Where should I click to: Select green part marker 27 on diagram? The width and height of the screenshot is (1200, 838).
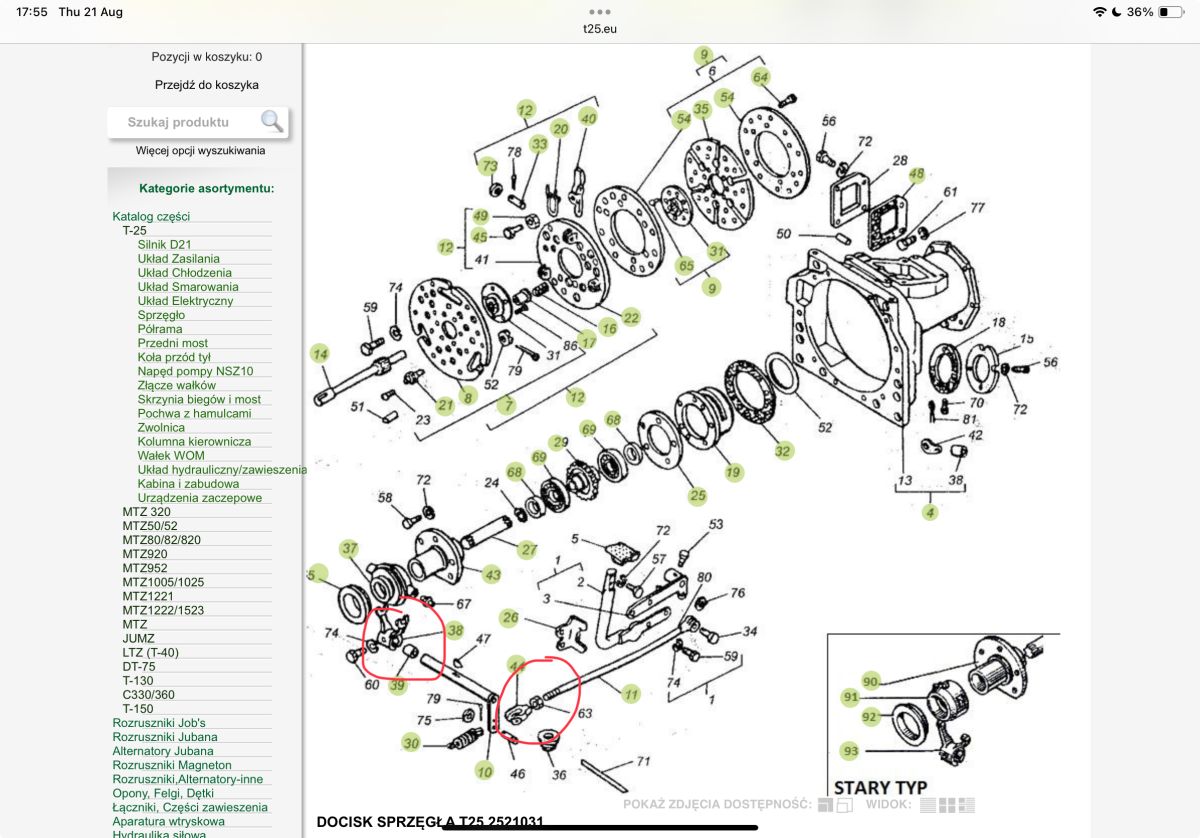point(529,549)
